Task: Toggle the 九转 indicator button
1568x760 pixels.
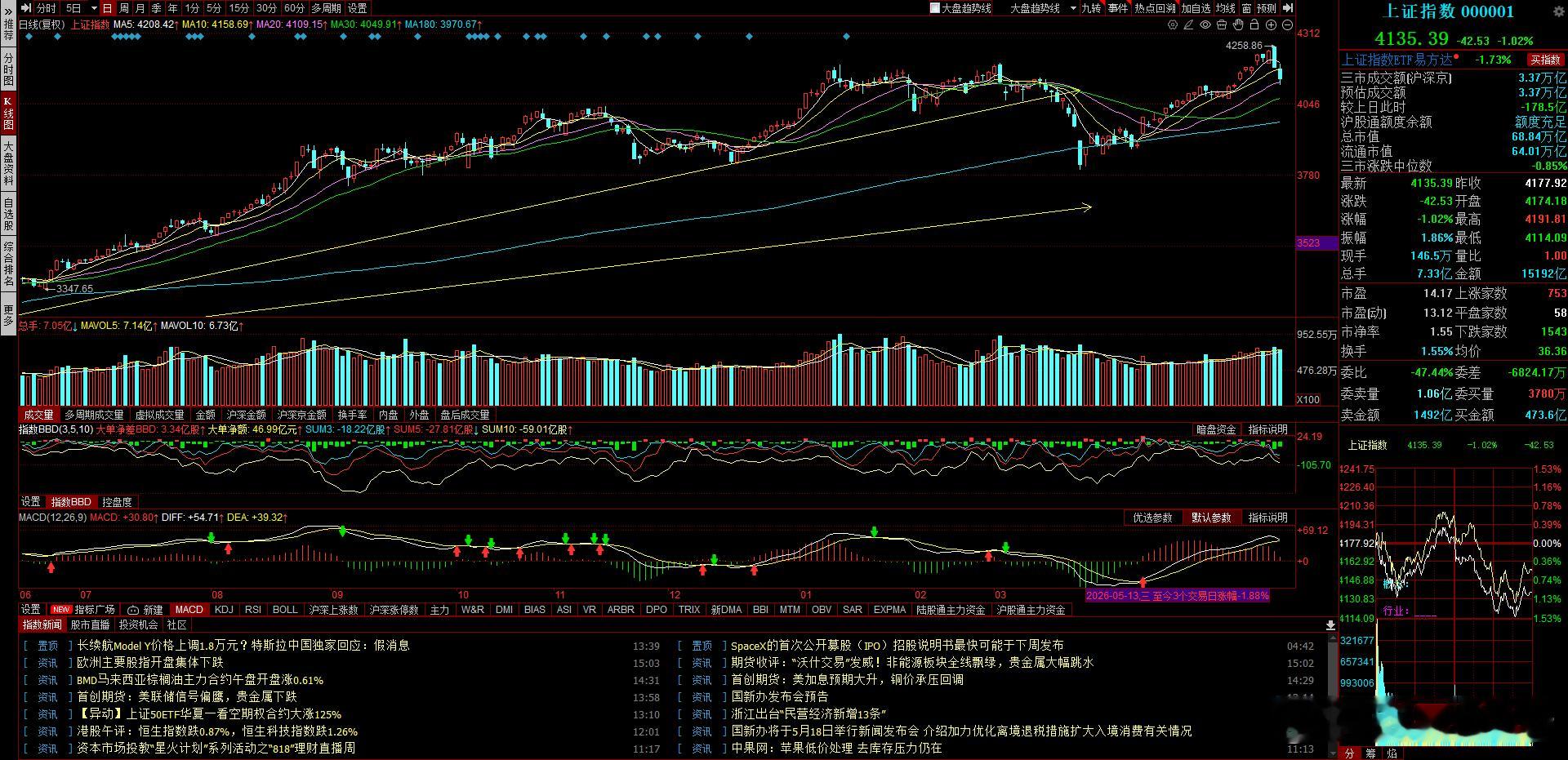Action: click(1091, 8)
